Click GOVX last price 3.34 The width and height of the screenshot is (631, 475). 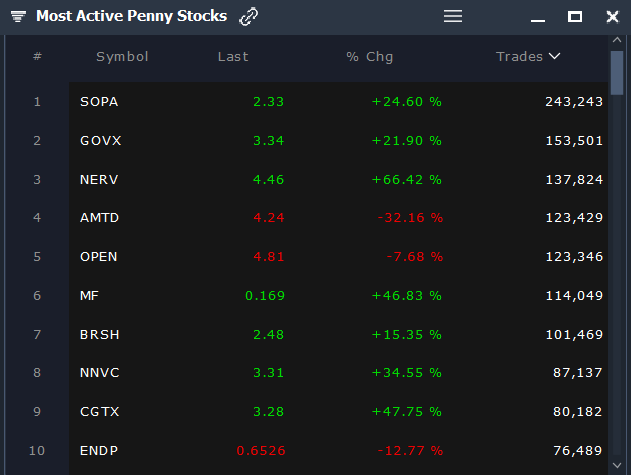[x=268, y=140]
